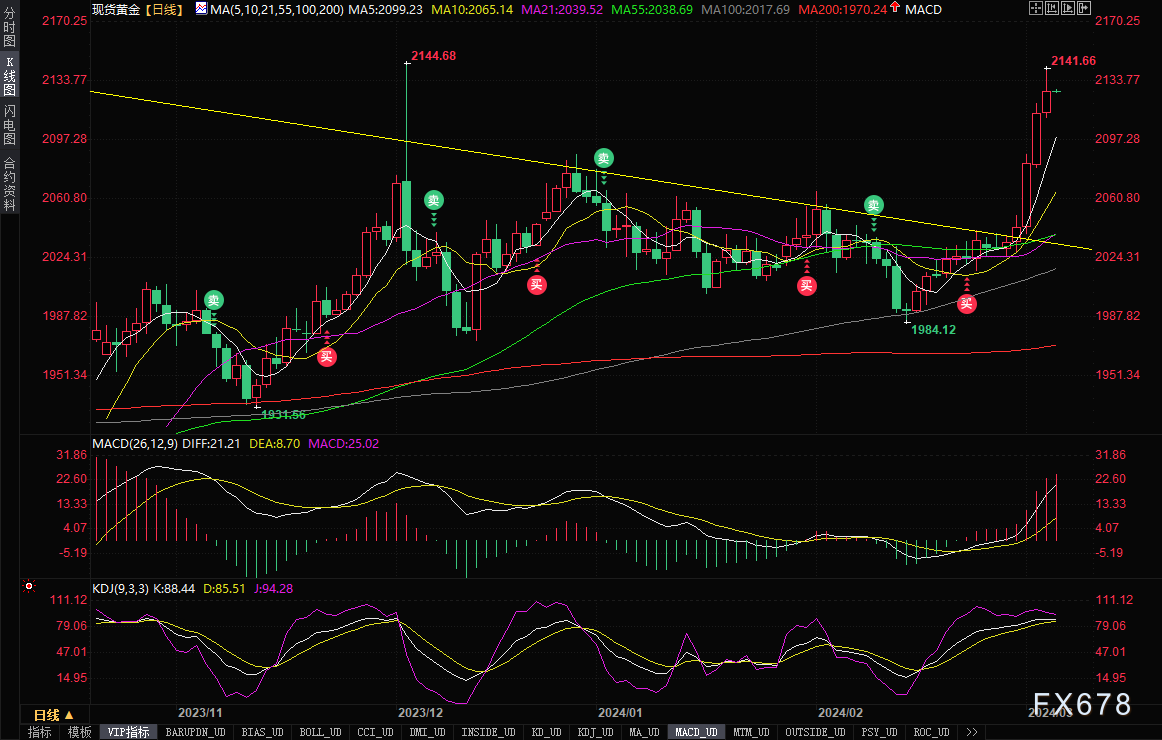Click the 2144.68 high price marker
This screenshot has width=1162, height=740.
[434, 56]
